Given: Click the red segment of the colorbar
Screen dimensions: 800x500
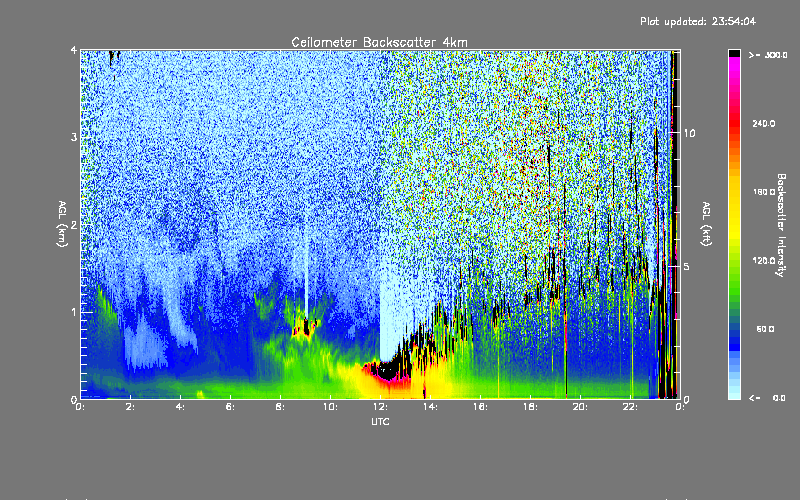Looking at the screenshot, I should pos(734,125).
